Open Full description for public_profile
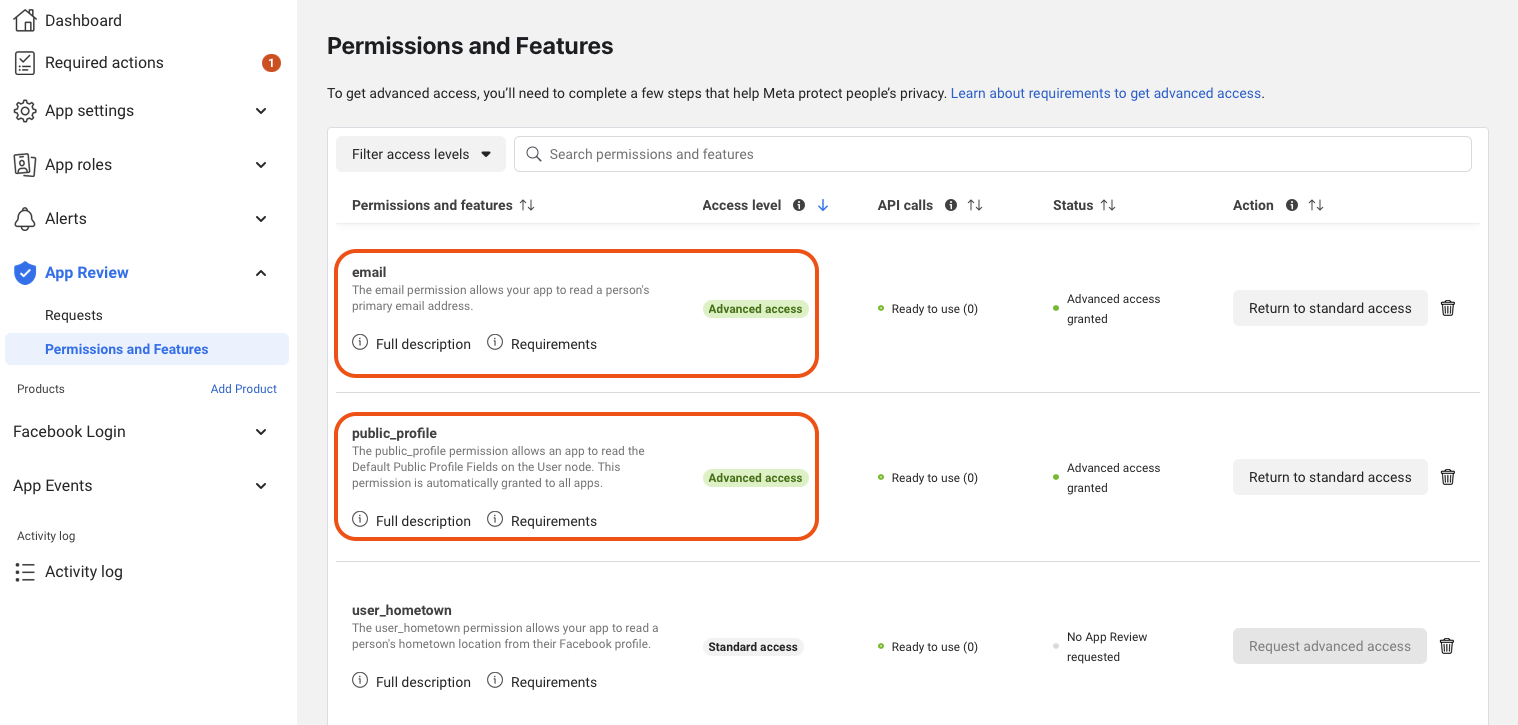Screen dimensions: 1518x725 (x=412, y=521)
